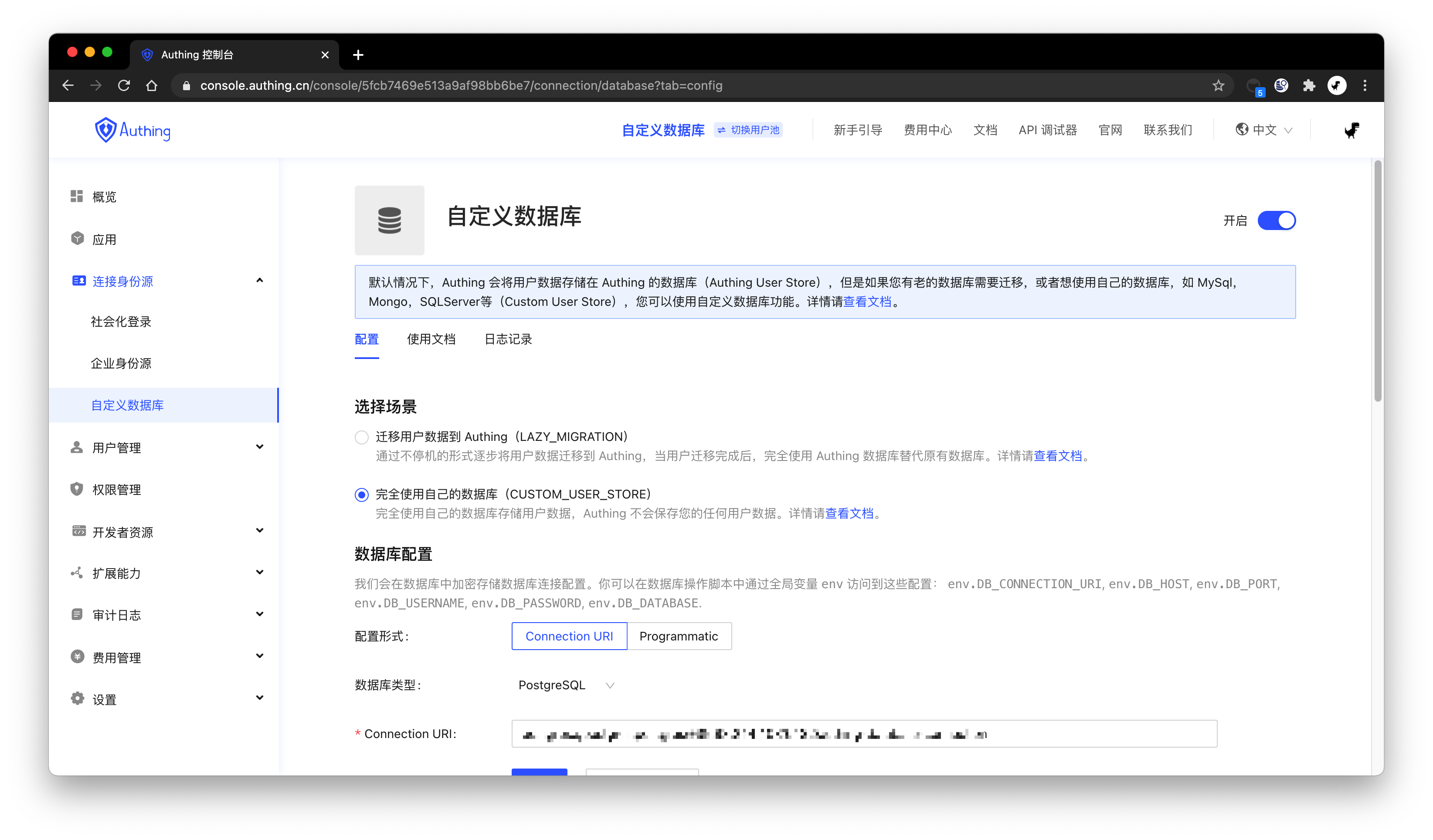Click the database icon beside page title
Screen dimensions: 1433x840
tap(390, 220)
